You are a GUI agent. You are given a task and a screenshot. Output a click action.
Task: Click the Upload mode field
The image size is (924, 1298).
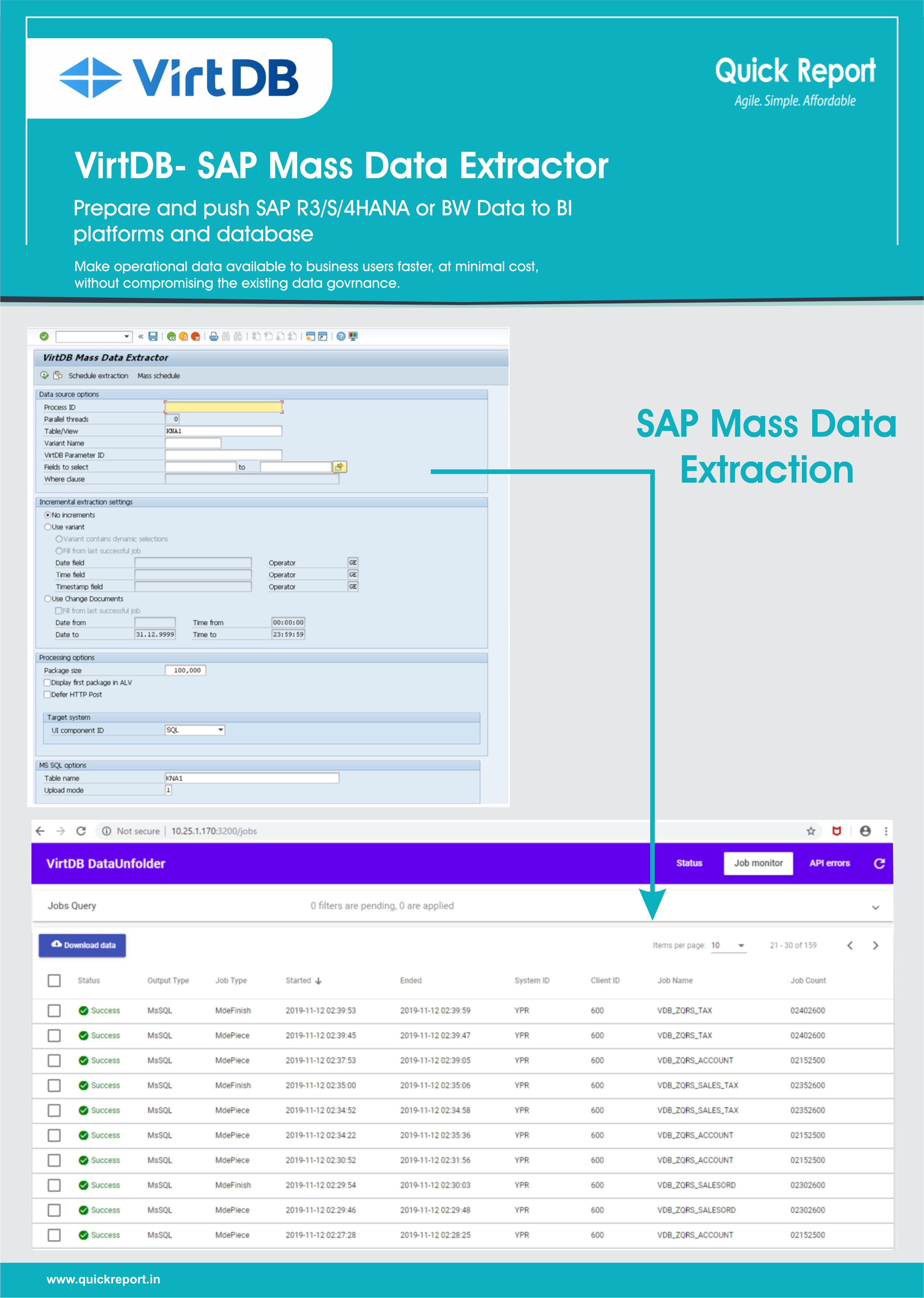(168, 790)
